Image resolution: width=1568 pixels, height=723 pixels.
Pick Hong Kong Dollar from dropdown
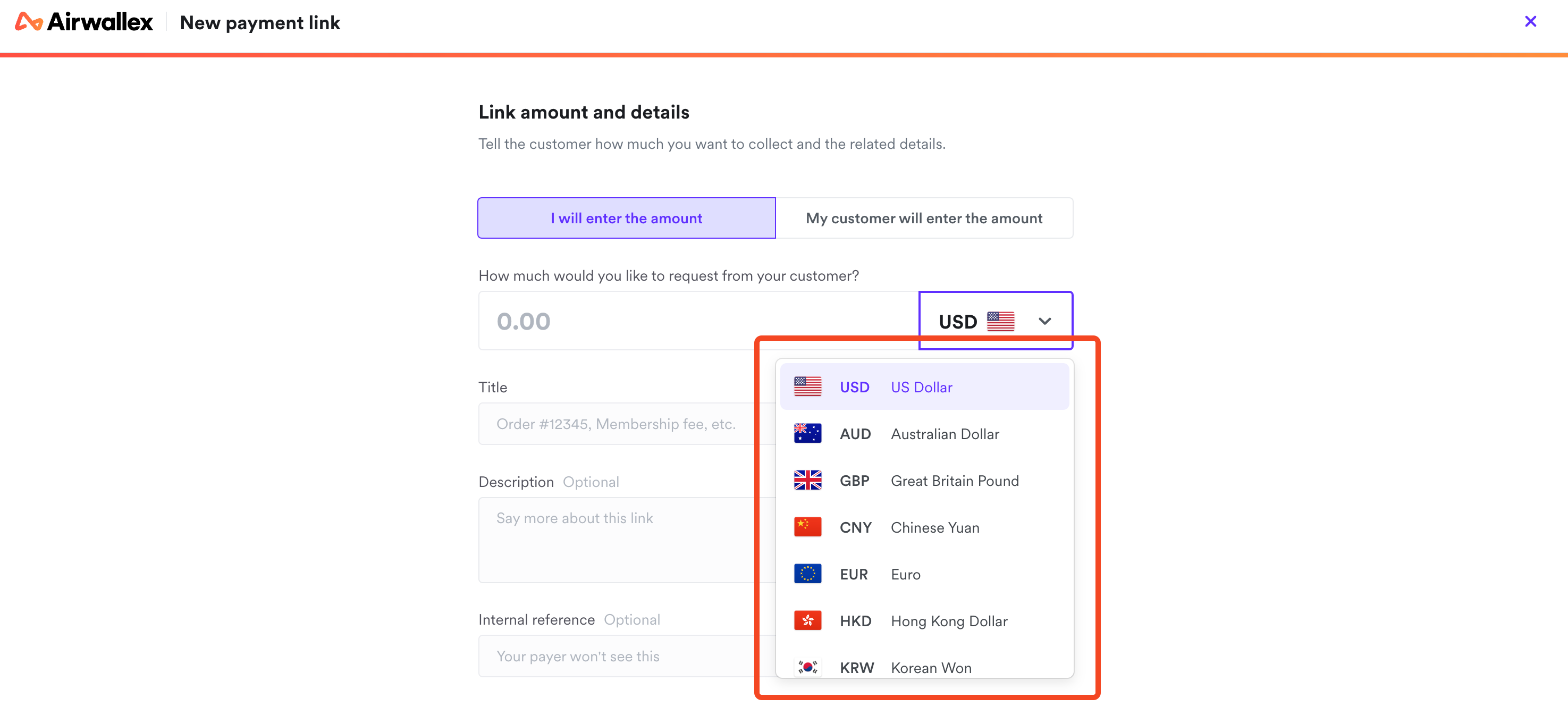[924, 621]
